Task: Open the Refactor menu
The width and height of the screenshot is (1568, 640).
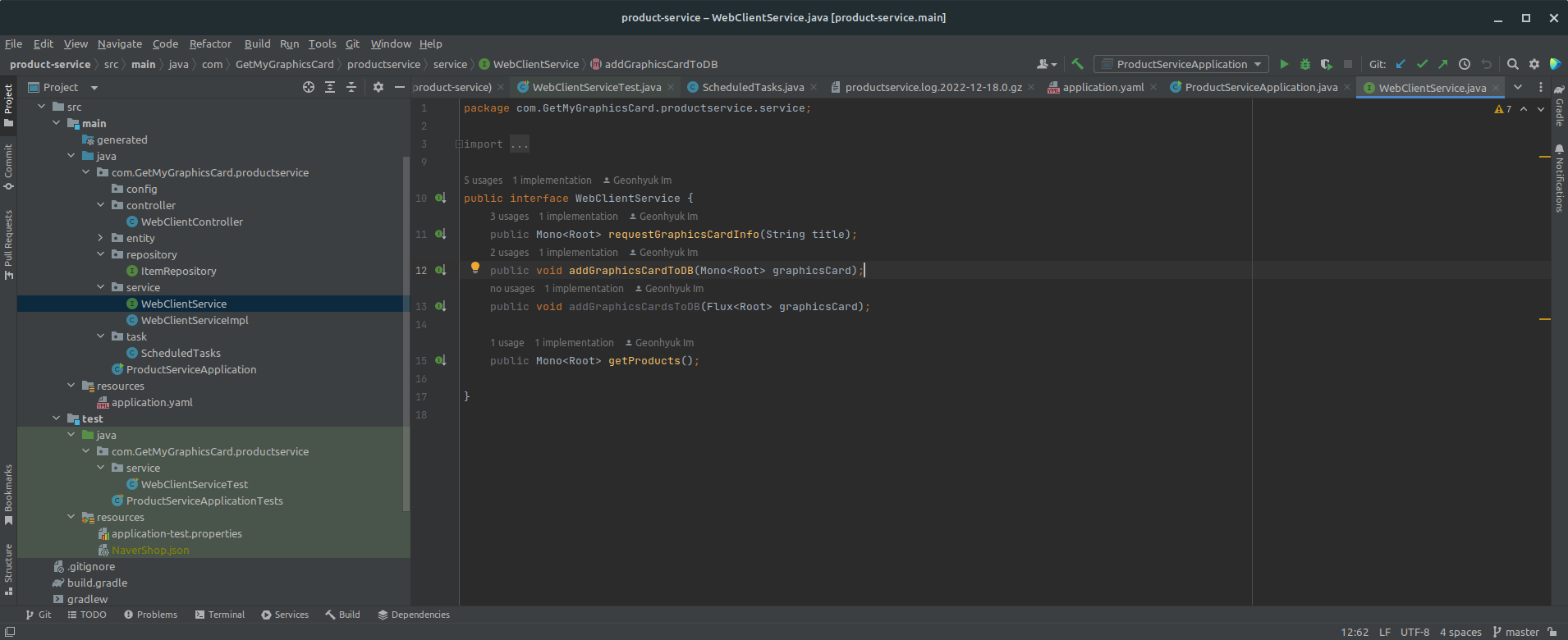Action: 210,44
